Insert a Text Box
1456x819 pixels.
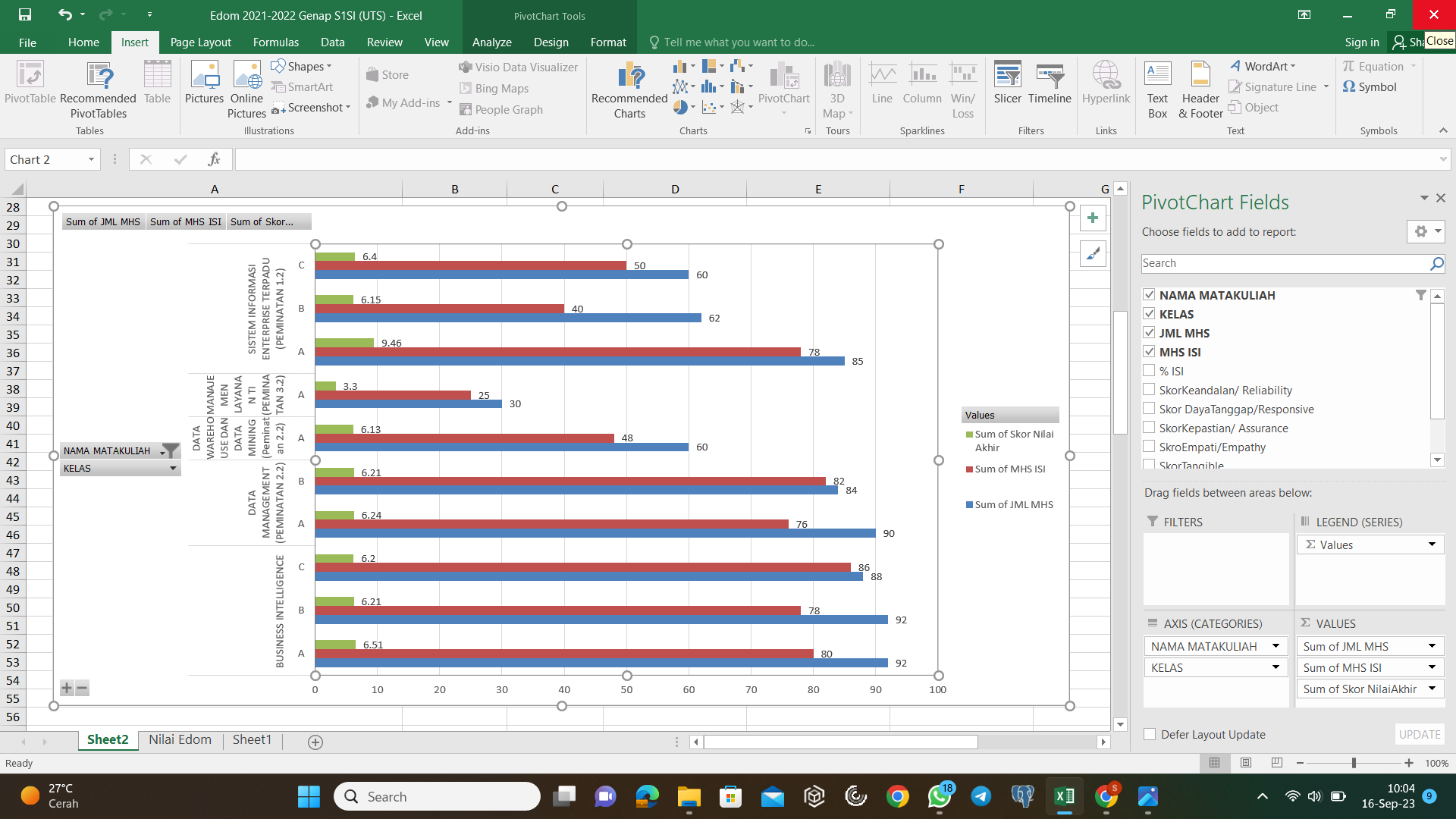click(x=1158, y=89)
